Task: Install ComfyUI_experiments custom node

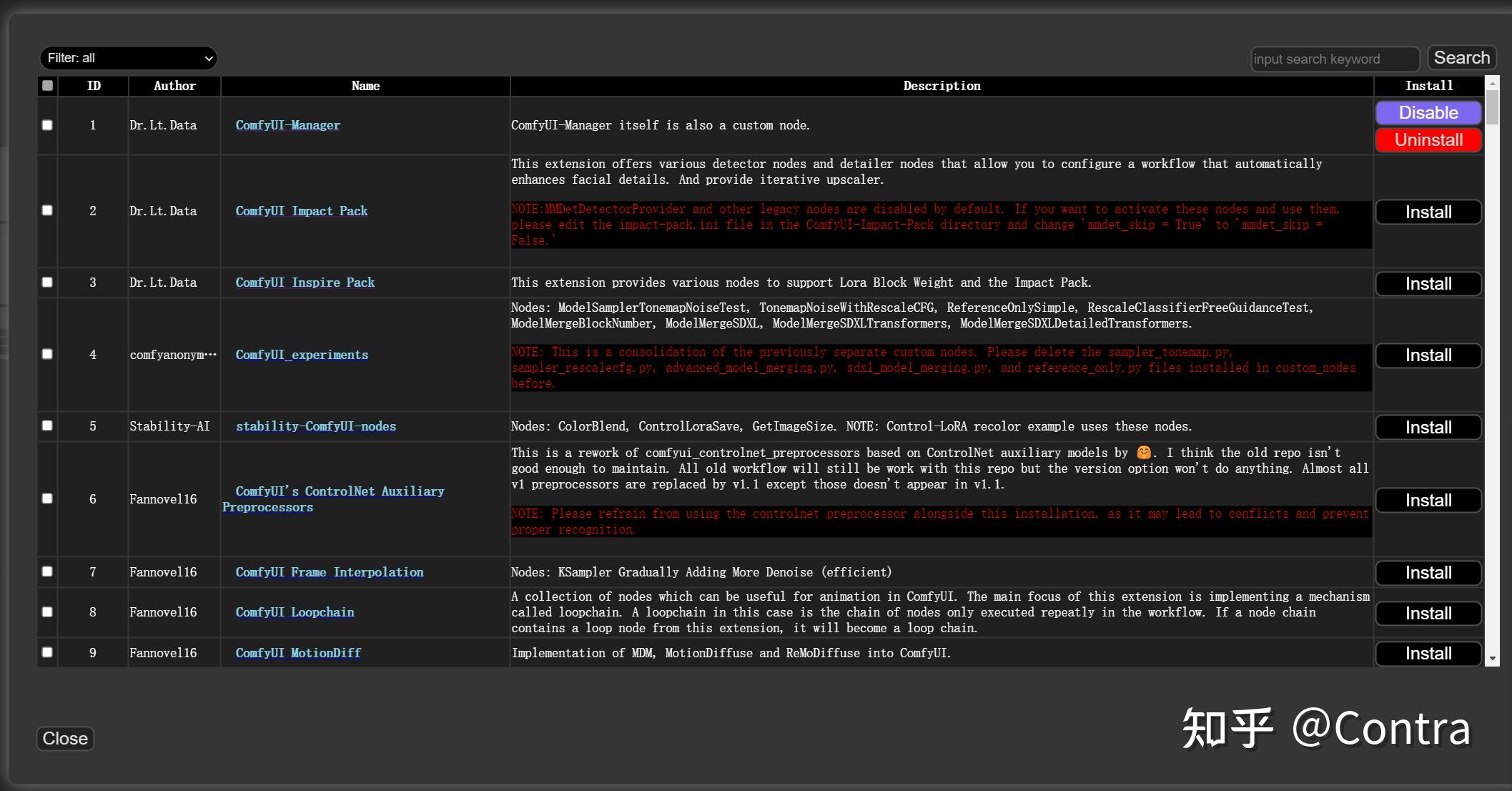Action: click(x=1428, y=355)
